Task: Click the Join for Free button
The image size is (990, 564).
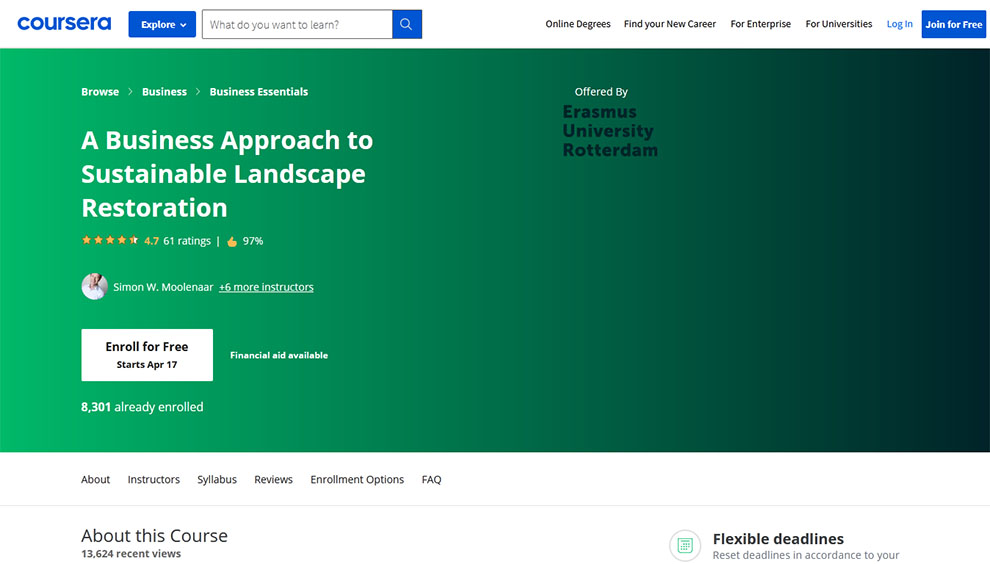Action: 953,24
